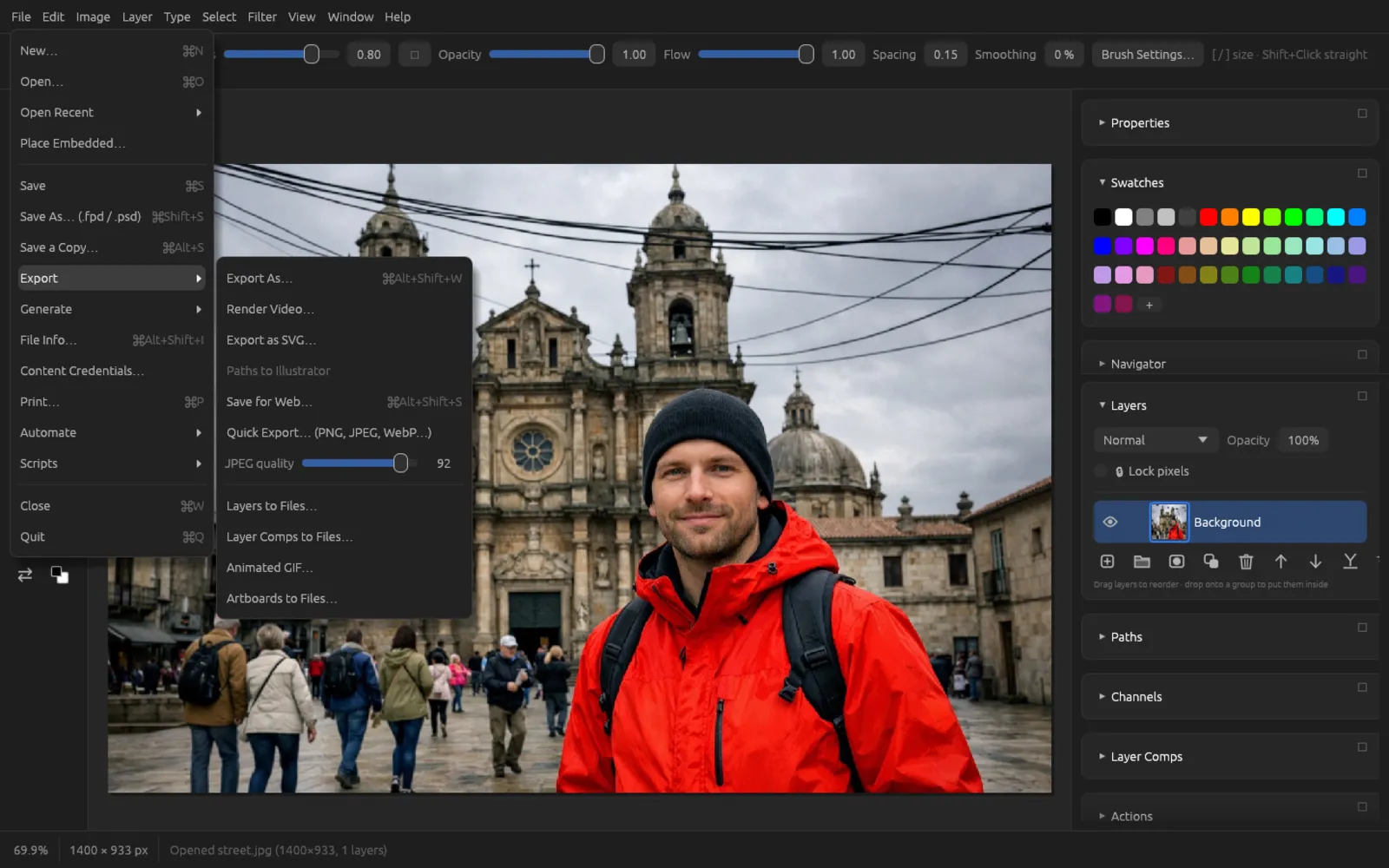Image resolution: width=1389 pixels, height=868 pixels.
Task: Expand the Navigator panel
Action: (x=1102, y=364)
